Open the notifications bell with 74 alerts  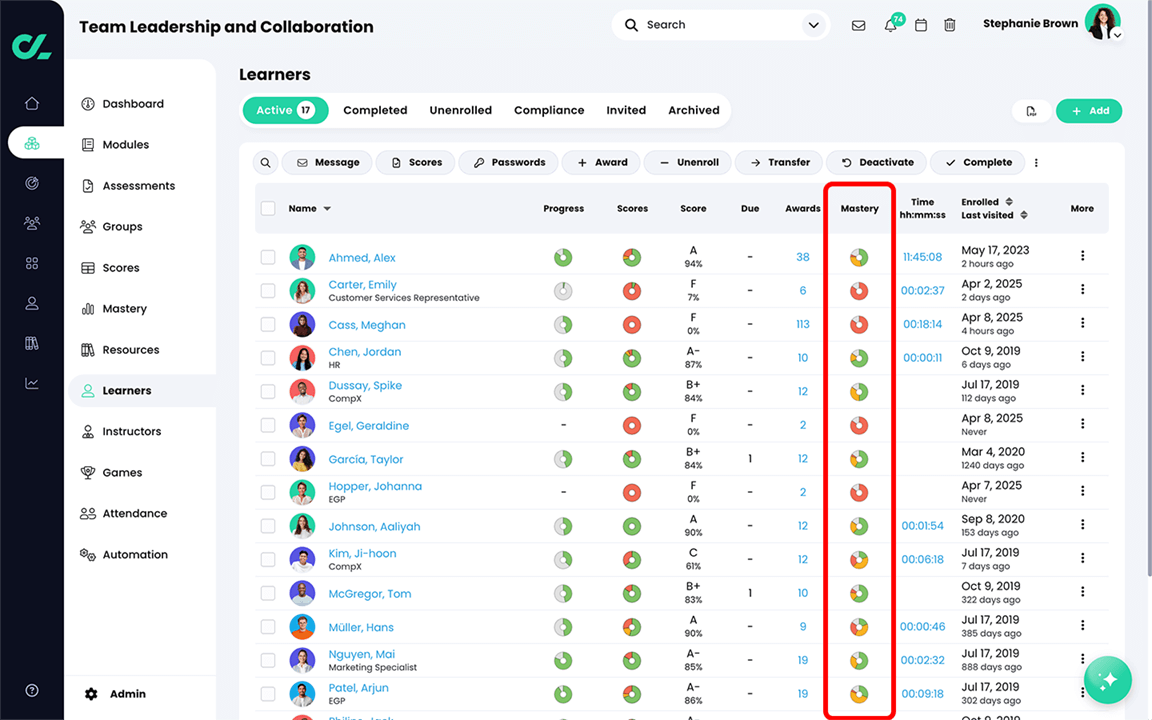pos(889,25)
